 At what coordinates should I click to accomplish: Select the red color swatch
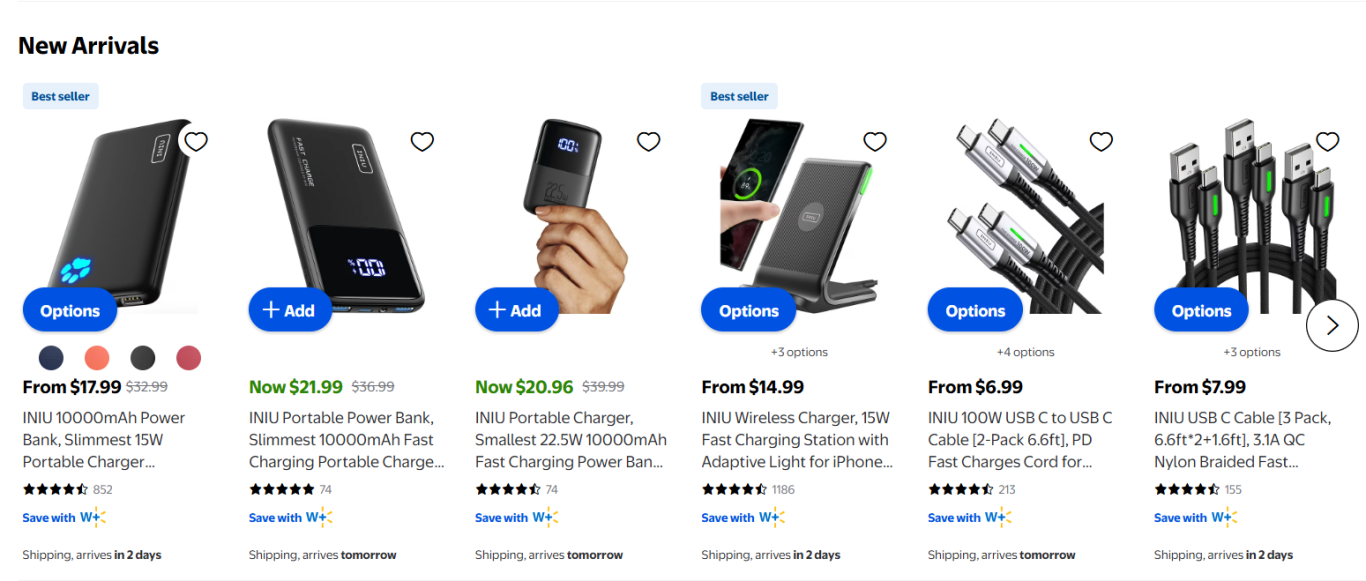coord(188,357)
